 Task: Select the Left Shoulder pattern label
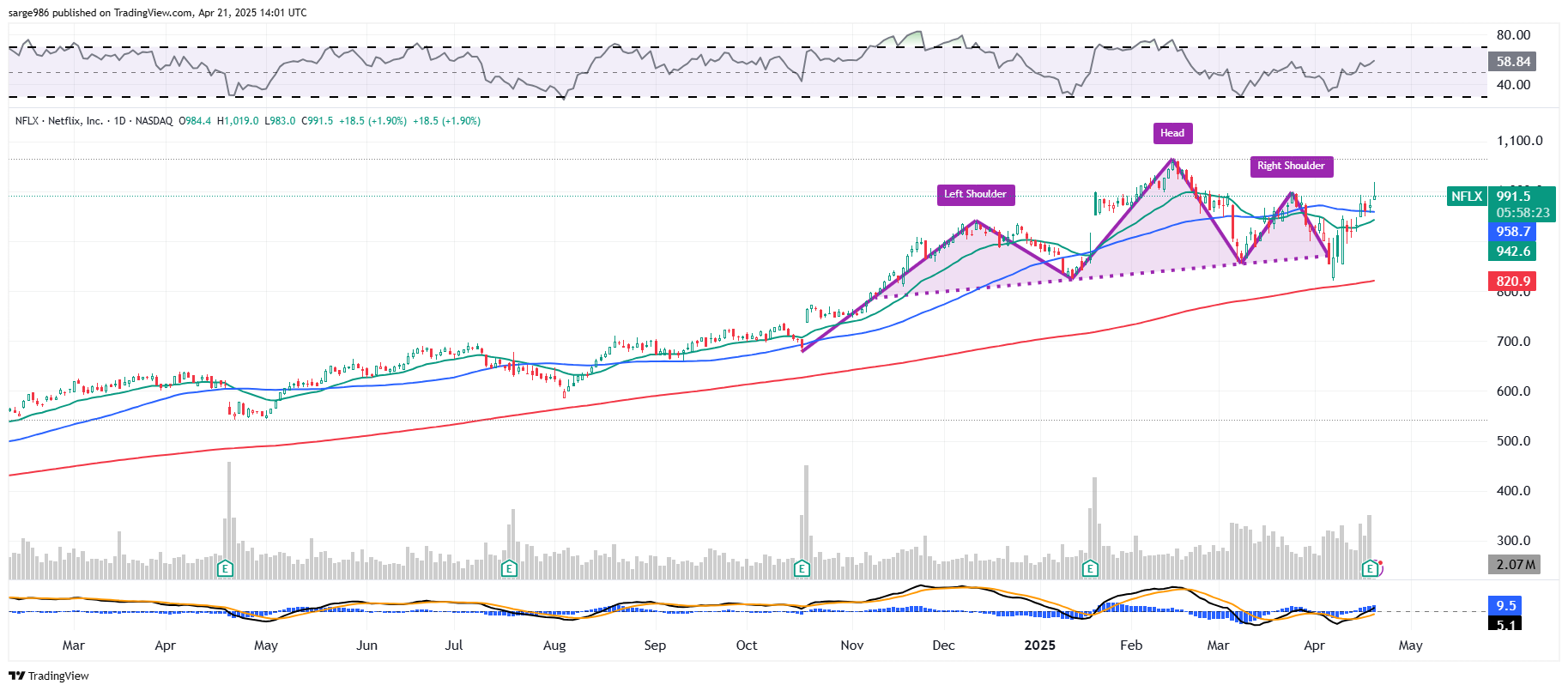[x=975, y=195]
